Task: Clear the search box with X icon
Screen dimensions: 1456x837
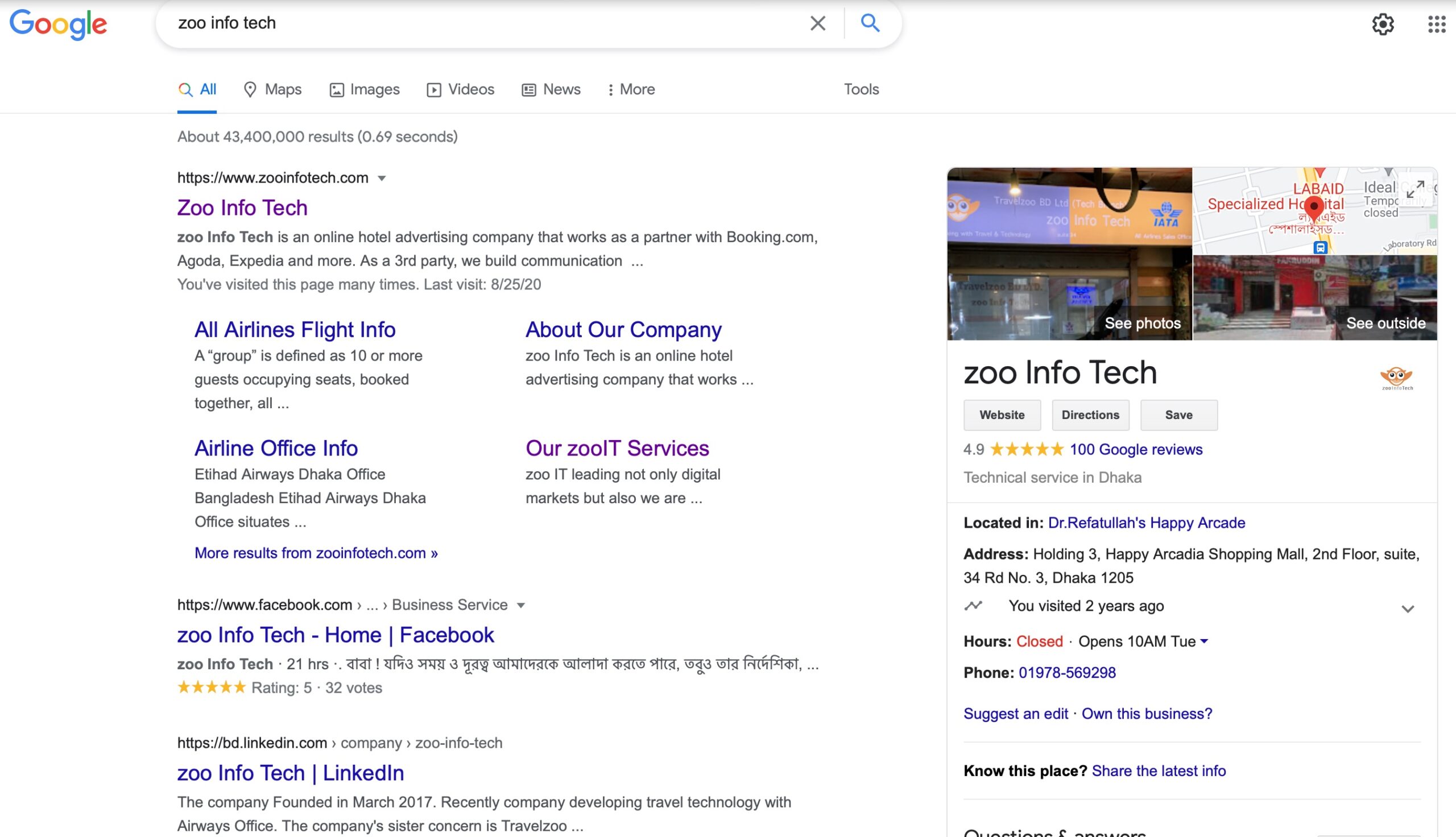Action: pyautogui.click(x=817, y=23)
